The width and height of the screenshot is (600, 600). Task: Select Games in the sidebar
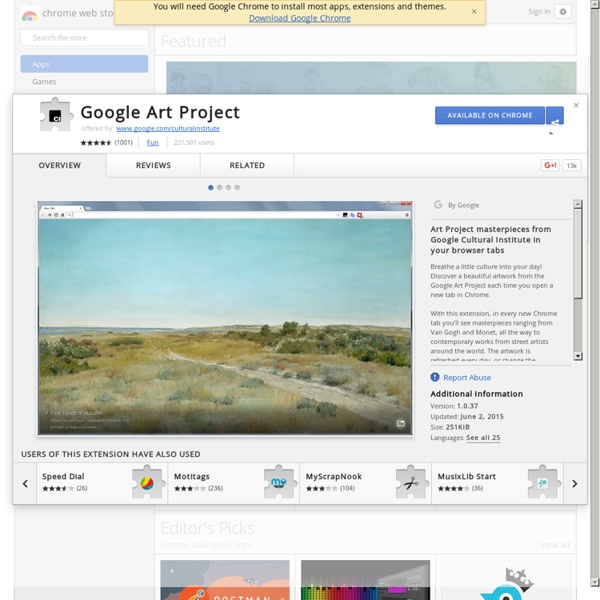point(44,82)
